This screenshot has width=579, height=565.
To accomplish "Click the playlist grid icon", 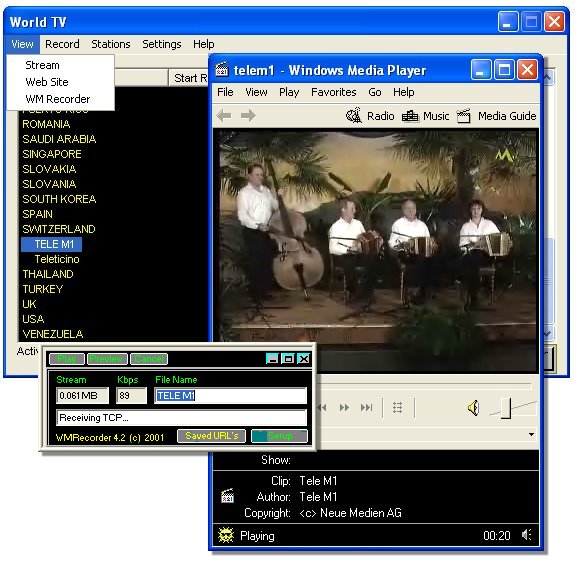I will tap(397, 408).
